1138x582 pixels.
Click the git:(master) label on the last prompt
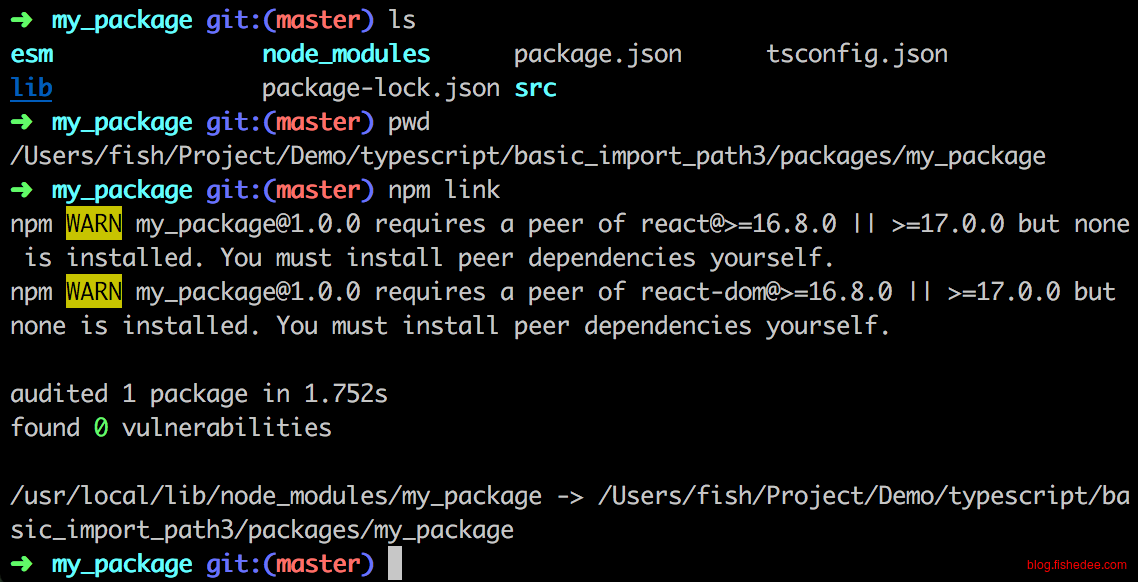290,564
